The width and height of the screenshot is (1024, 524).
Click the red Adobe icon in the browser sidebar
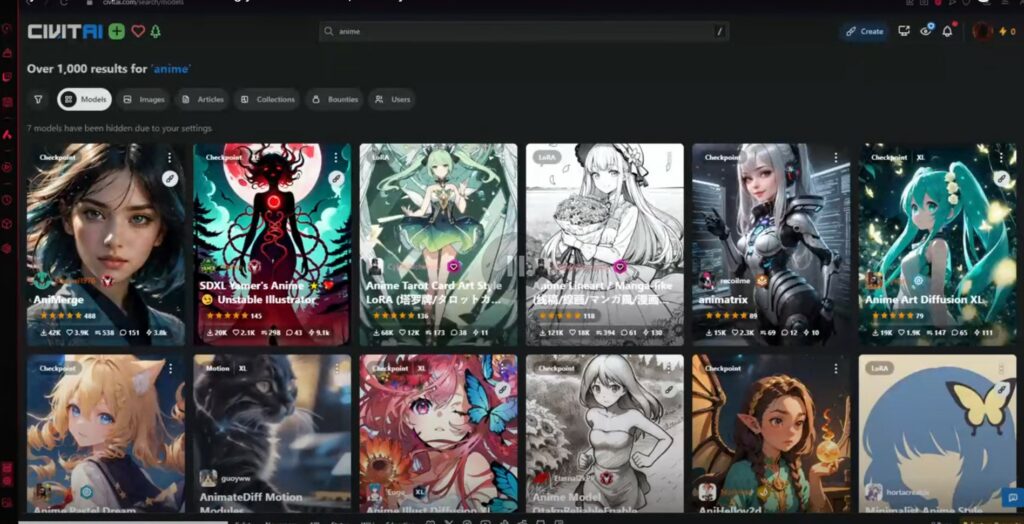[7, 135]
